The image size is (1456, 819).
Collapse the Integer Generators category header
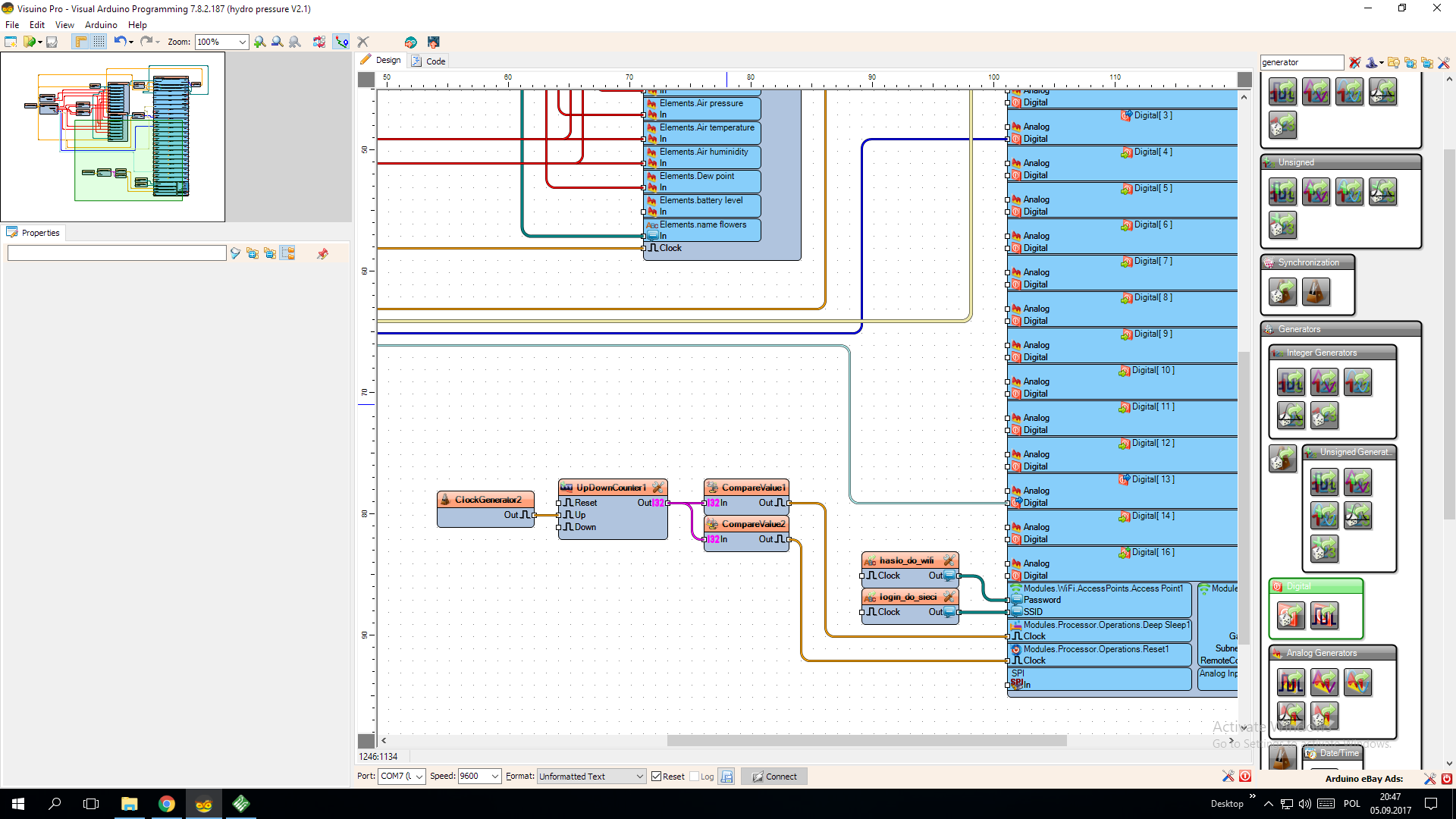[1332, 353]
